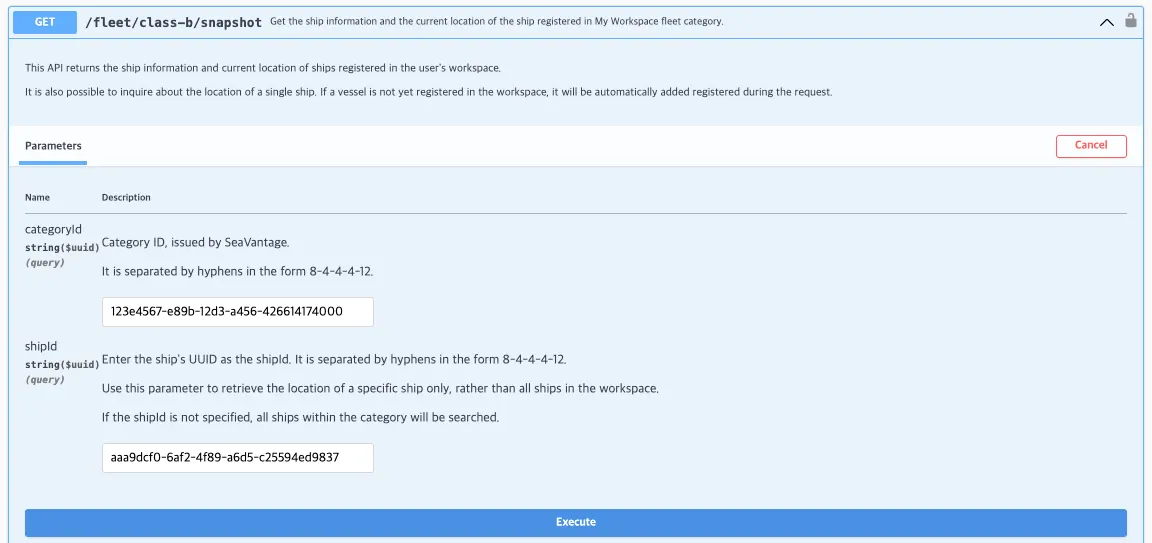Click the Name column header
This screenshot has height=543, width=1152.
tap(37, 197)
